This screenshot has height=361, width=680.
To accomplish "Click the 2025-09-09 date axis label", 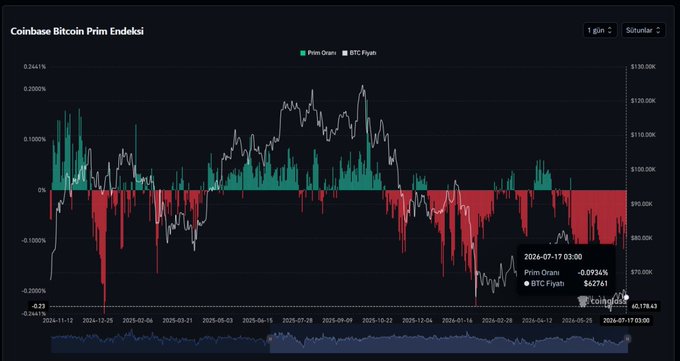I will click(337, 320).
